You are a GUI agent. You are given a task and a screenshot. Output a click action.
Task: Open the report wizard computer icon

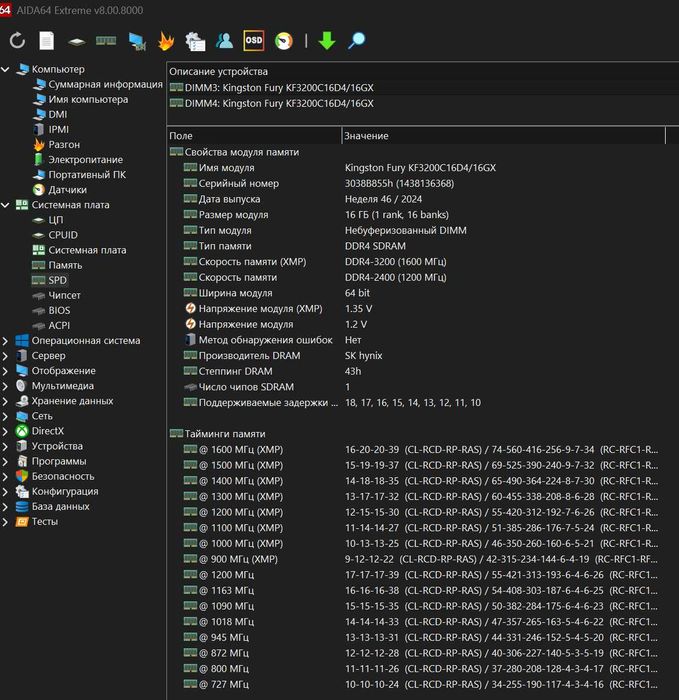tap(195, 41)
